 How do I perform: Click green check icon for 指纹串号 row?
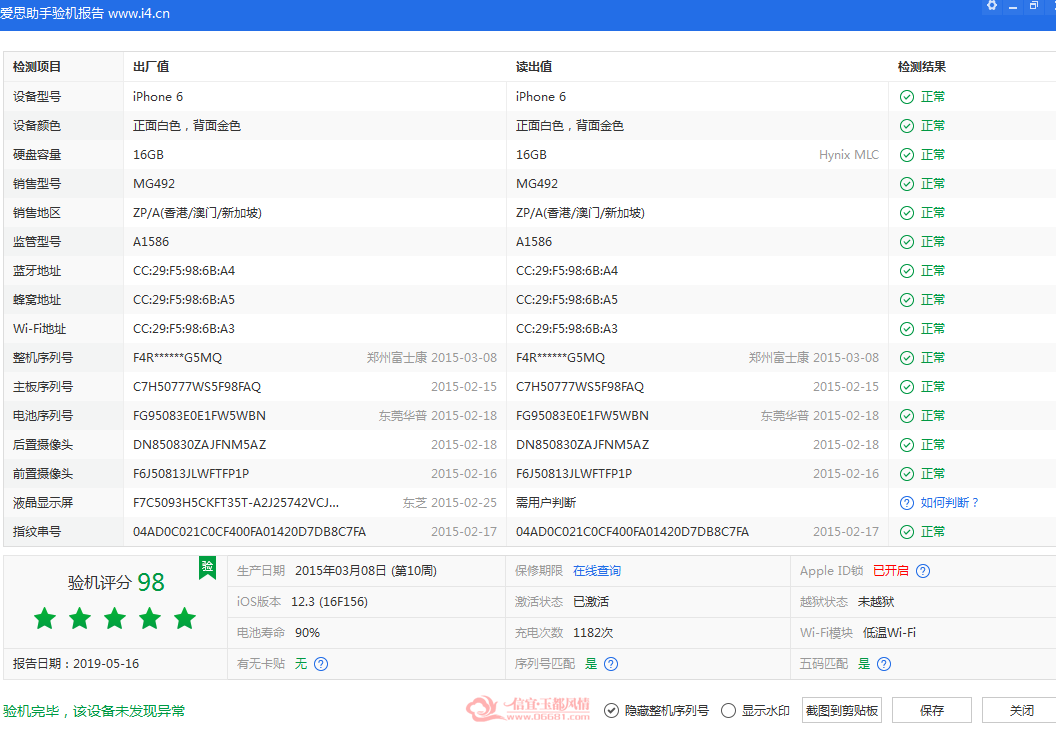pyautogui.click(x=906, y=532)
